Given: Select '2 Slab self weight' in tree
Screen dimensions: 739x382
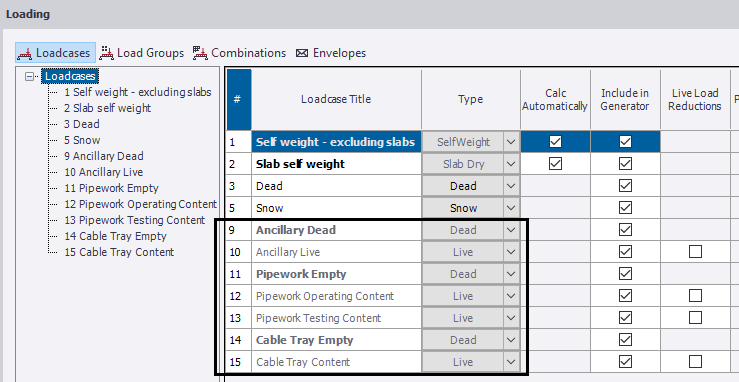Looking at the screenshot, I should click(x=107, y=108).
